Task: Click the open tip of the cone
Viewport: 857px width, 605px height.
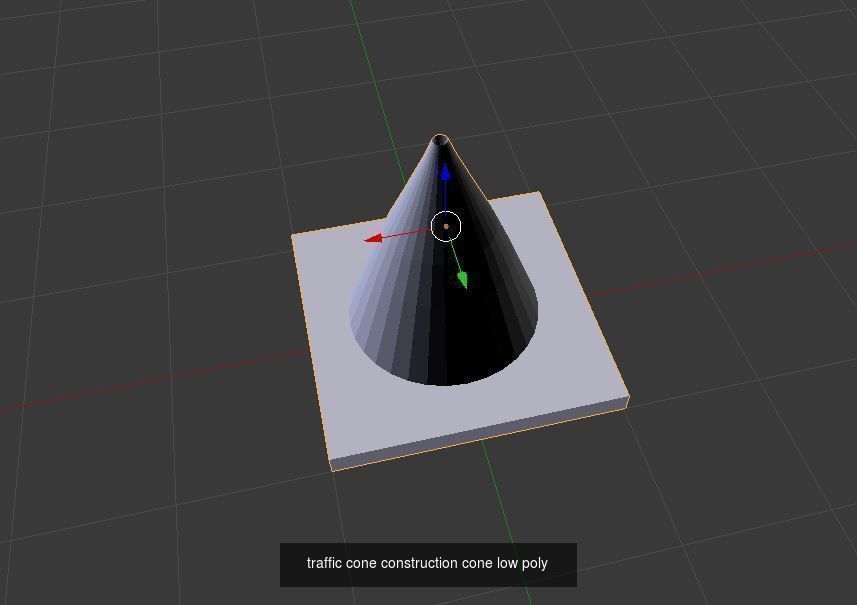Action: click(440, 140)
